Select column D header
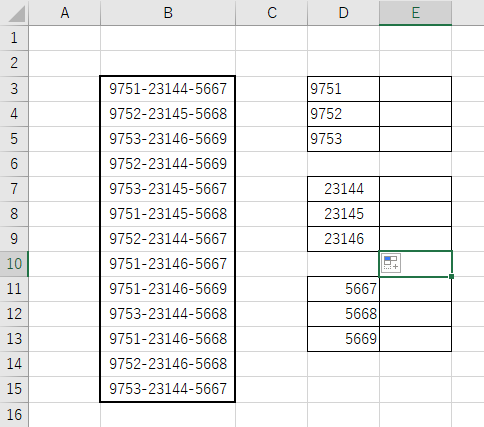The image size is (484, 427). (343, 13)
